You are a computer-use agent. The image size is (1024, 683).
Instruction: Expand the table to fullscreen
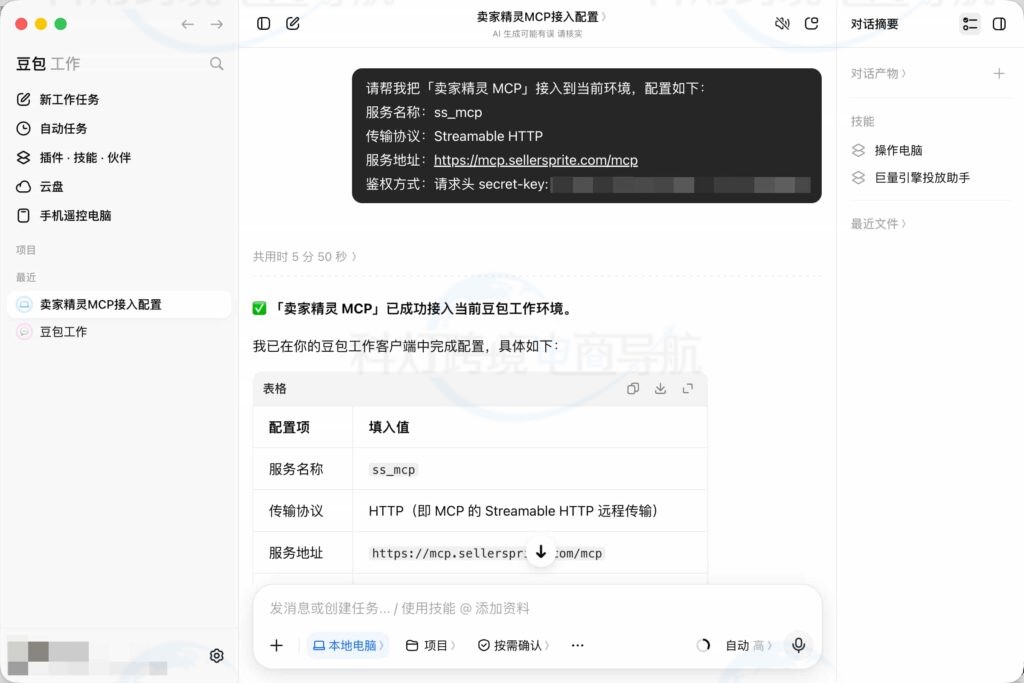point(688,389)
